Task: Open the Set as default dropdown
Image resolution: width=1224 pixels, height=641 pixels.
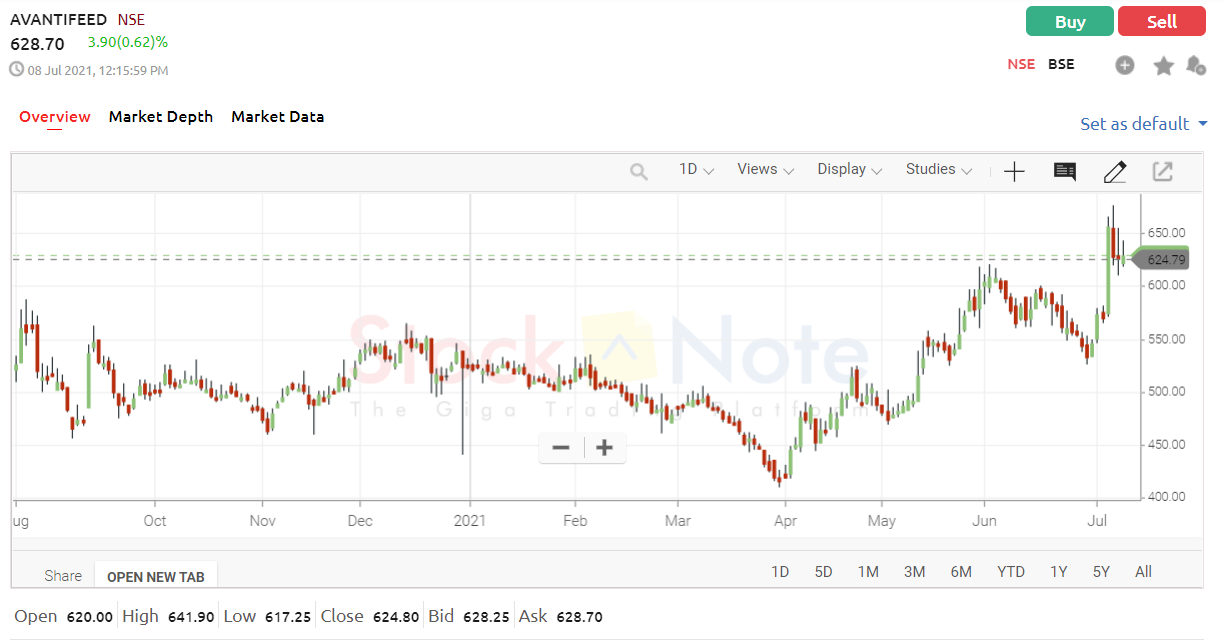Action: [1144, 124]
